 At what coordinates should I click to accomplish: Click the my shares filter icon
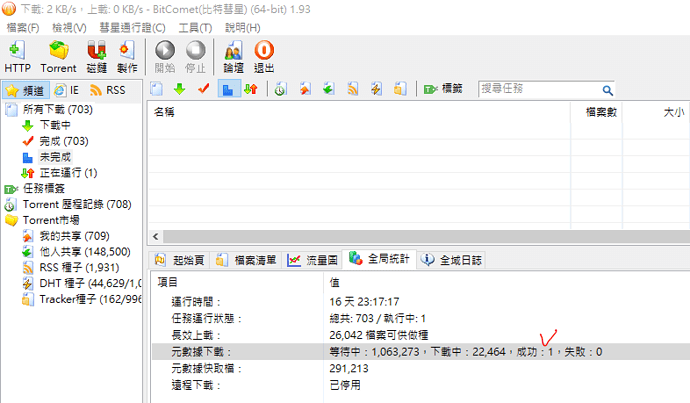click(305, 89)
